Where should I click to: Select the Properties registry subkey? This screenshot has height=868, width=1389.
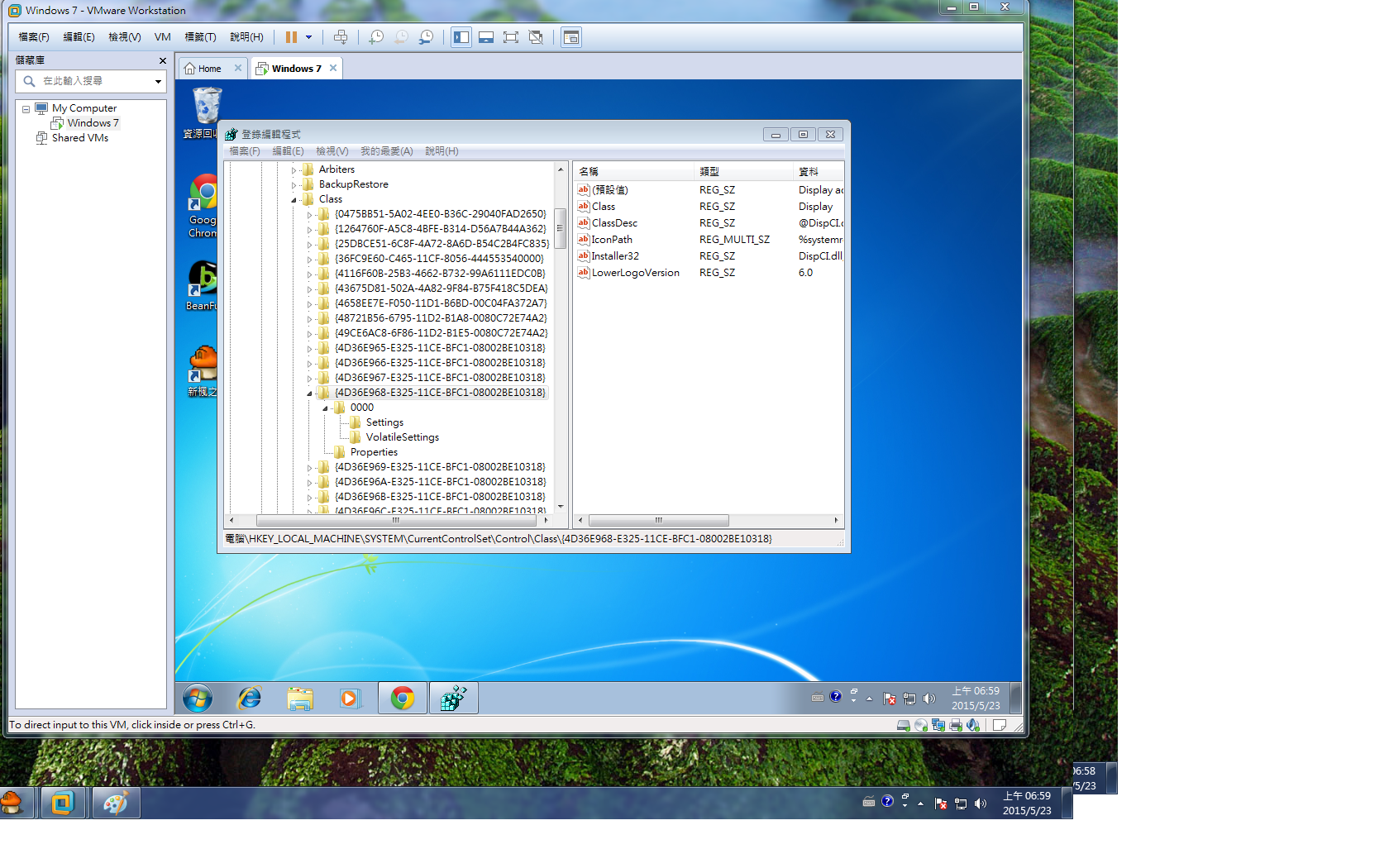[374, 452]
